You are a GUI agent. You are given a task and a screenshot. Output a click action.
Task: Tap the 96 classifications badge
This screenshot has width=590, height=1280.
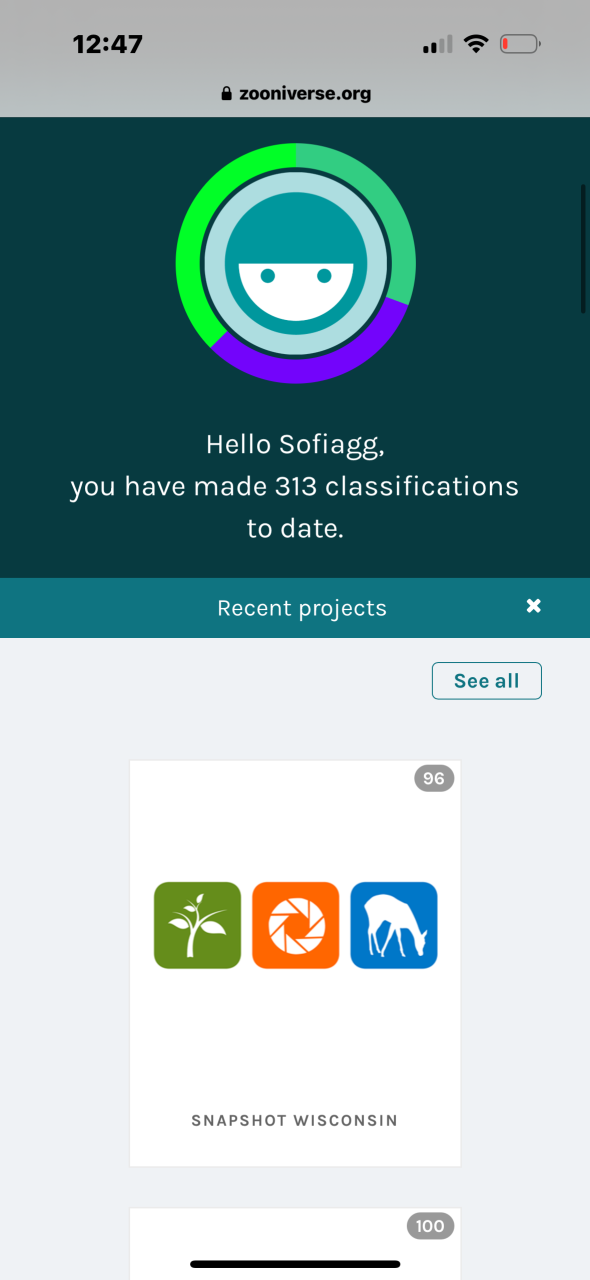[434, 778]
